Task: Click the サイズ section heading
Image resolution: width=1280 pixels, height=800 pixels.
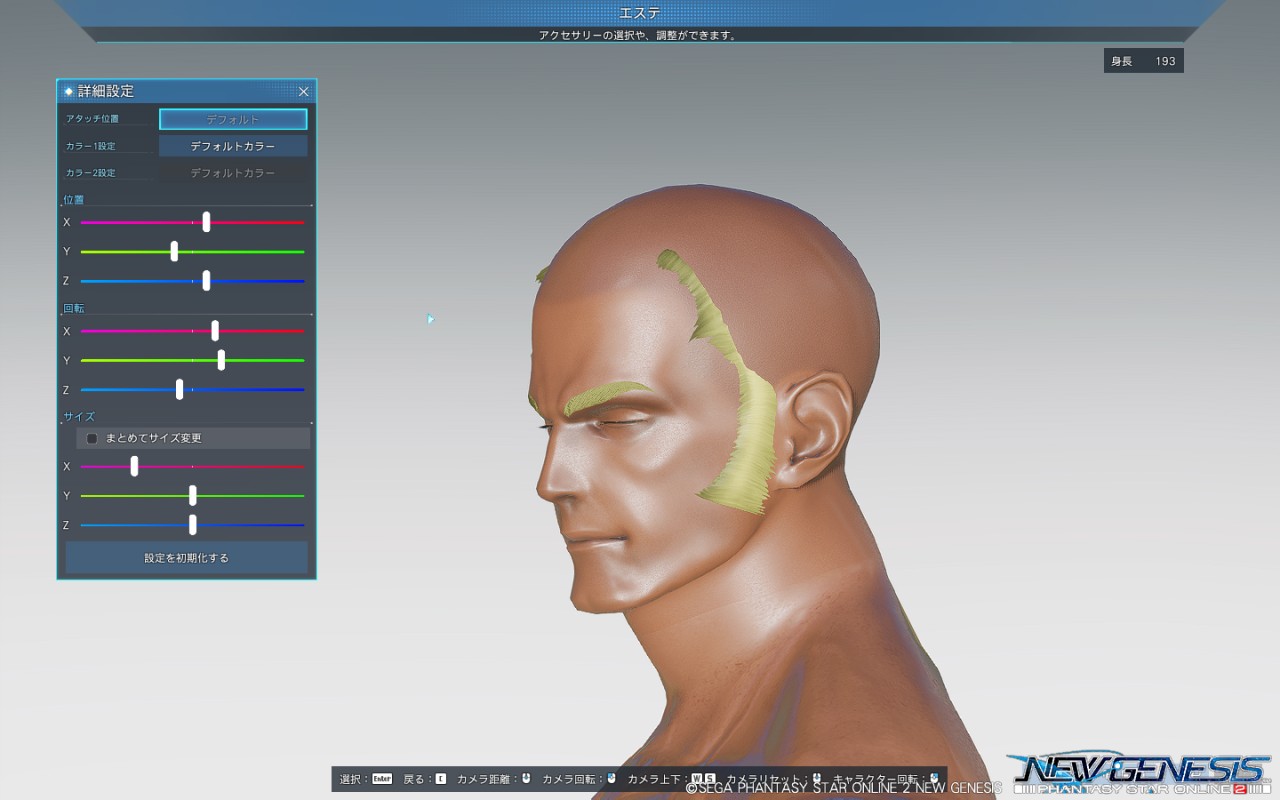Action: pyautogui.click(x=79, y=416)
